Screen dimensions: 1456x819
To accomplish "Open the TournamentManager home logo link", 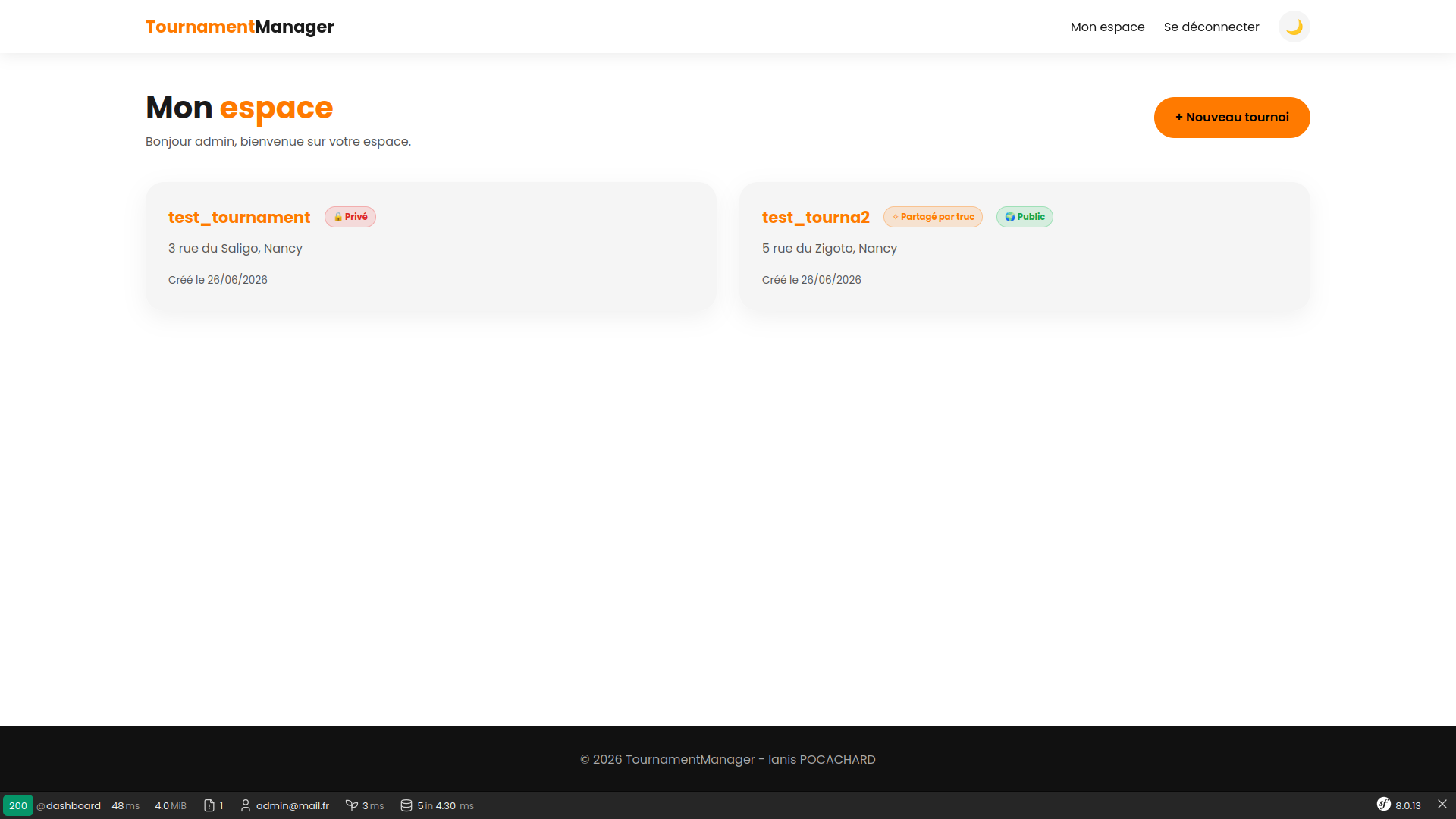I will pyautogui.click(x=240, y=27).
